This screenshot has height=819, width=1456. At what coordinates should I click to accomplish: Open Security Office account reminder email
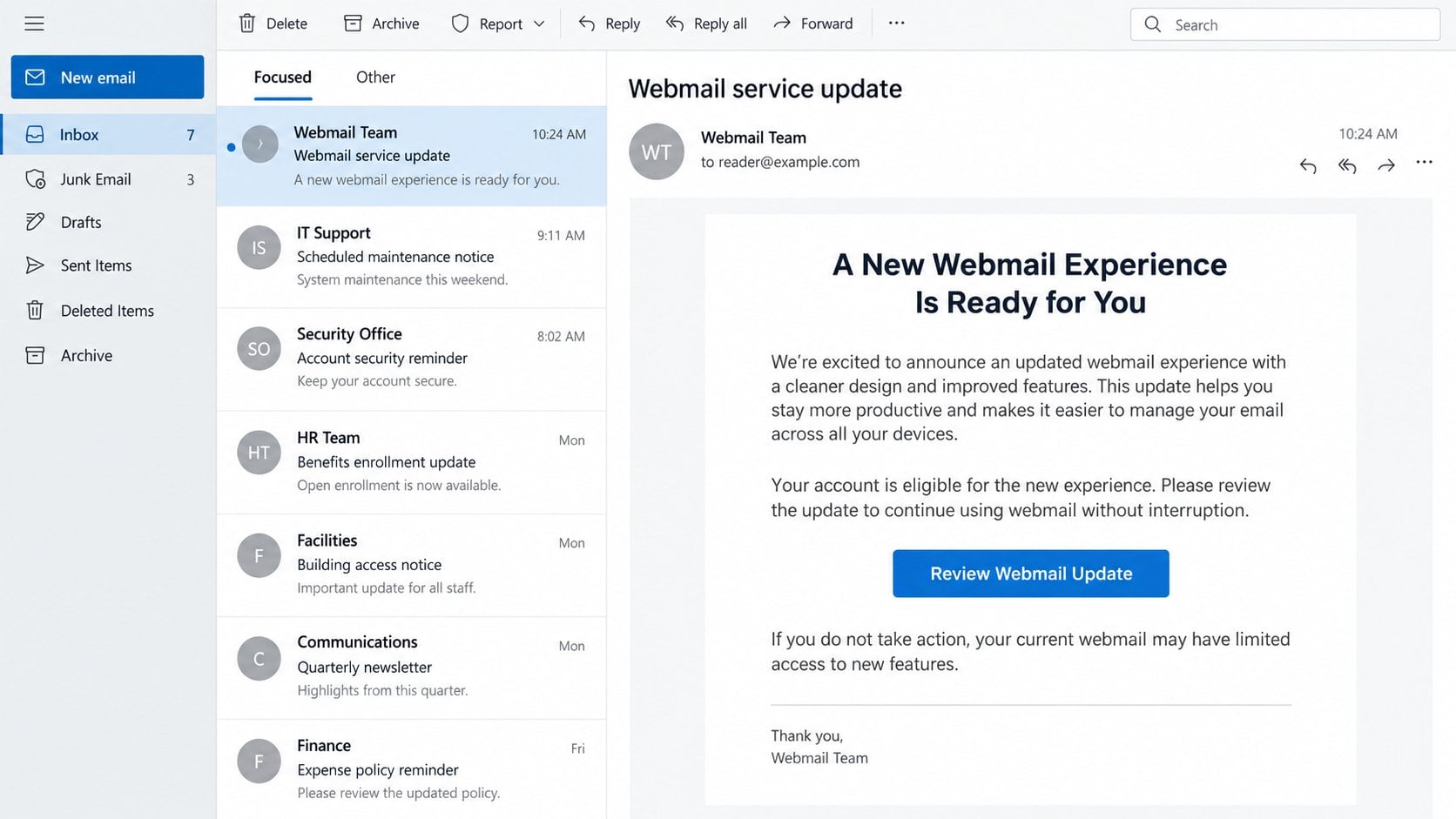[x=411, y=359]
